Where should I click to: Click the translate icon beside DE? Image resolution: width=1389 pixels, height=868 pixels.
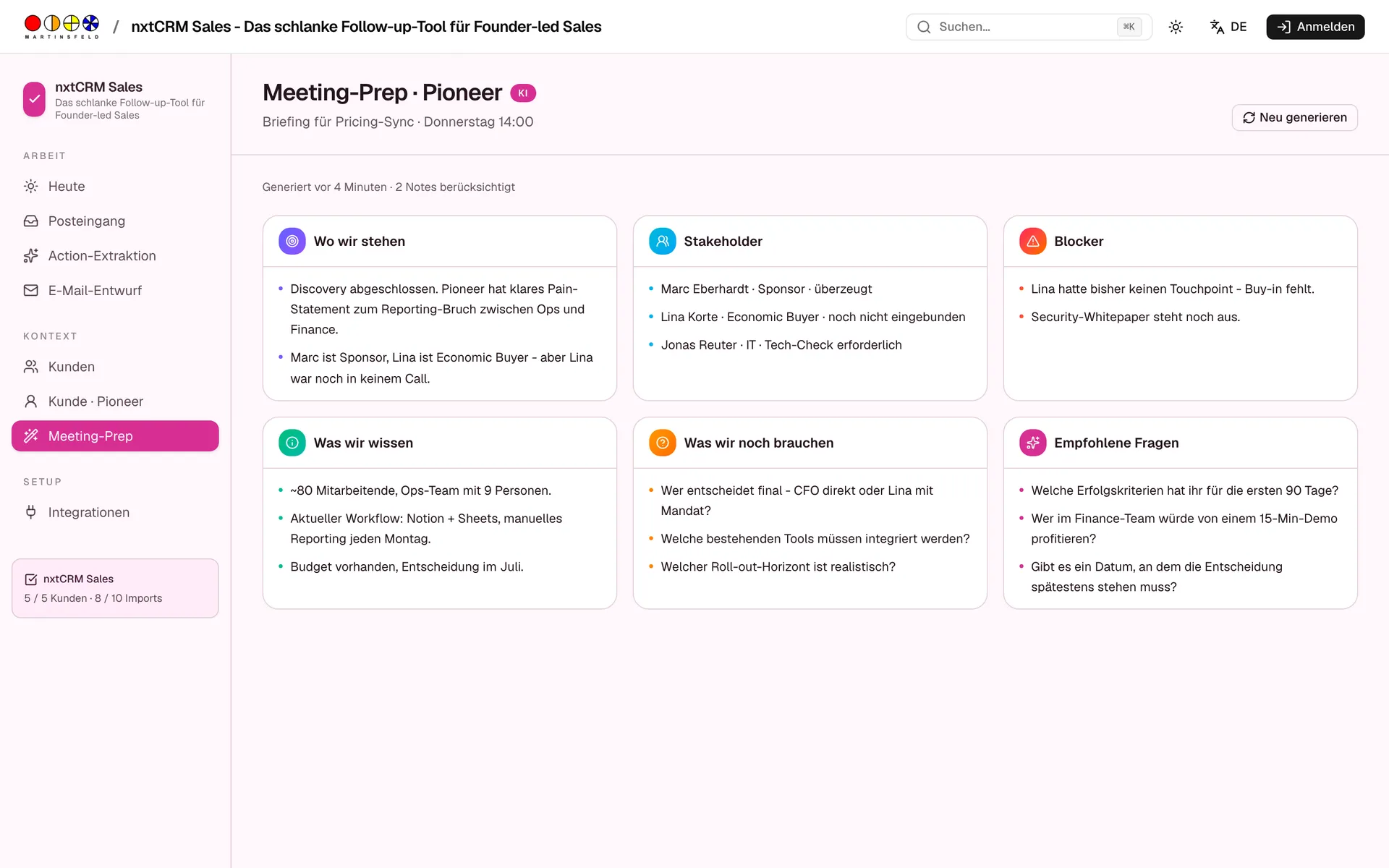[x=1217, y=27]
